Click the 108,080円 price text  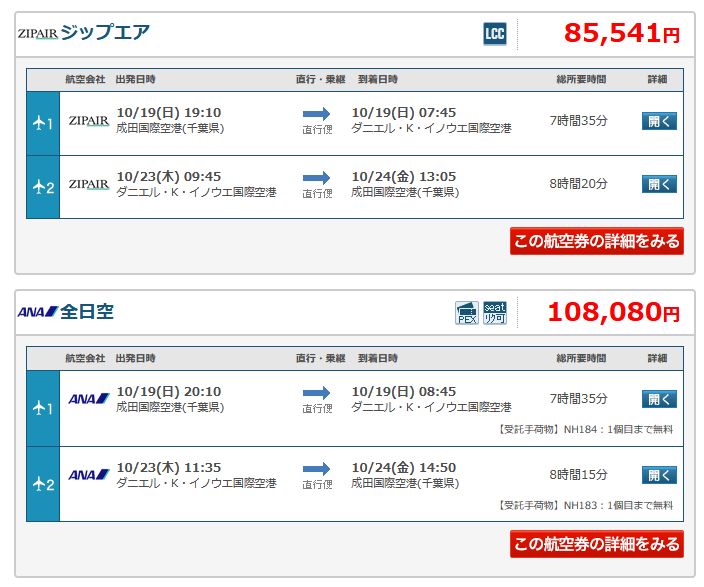[x=614, y=312]
